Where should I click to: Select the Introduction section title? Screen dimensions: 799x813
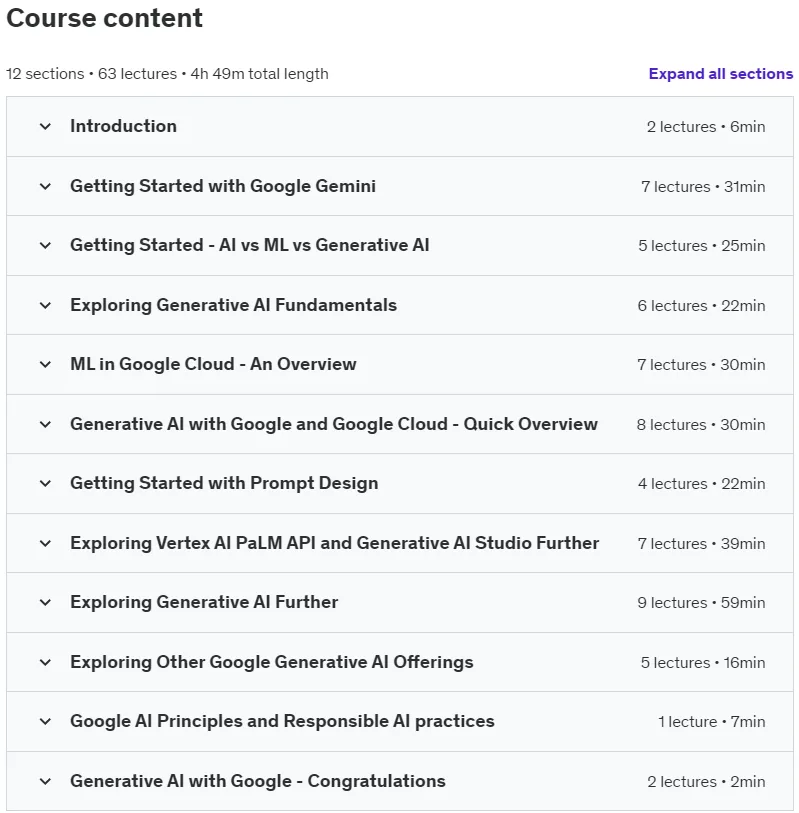[x=123, y=126]
